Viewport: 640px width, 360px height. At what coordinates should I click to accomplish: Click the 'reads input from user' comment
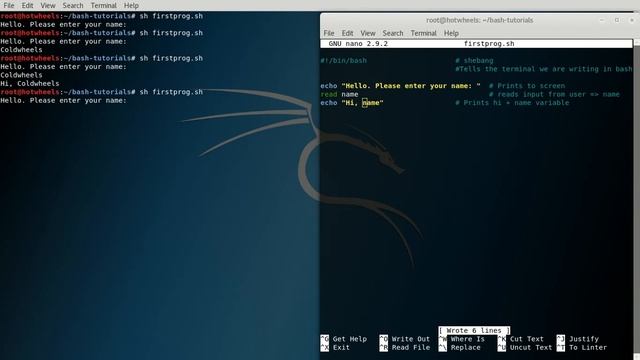coord(554,94)
